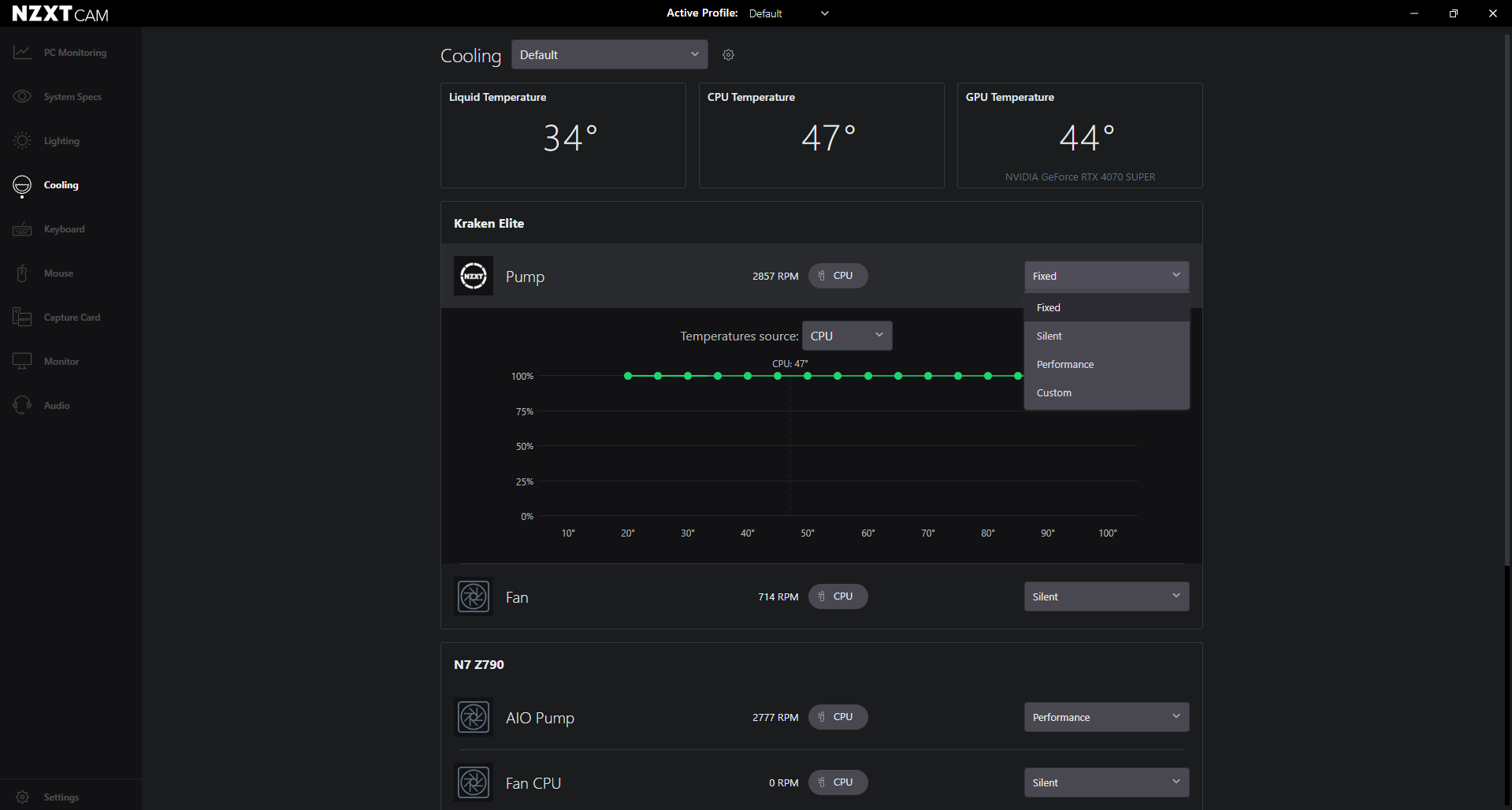Choose Custom in pump mode list
1512x810 pixels.
pos(1107,392)
